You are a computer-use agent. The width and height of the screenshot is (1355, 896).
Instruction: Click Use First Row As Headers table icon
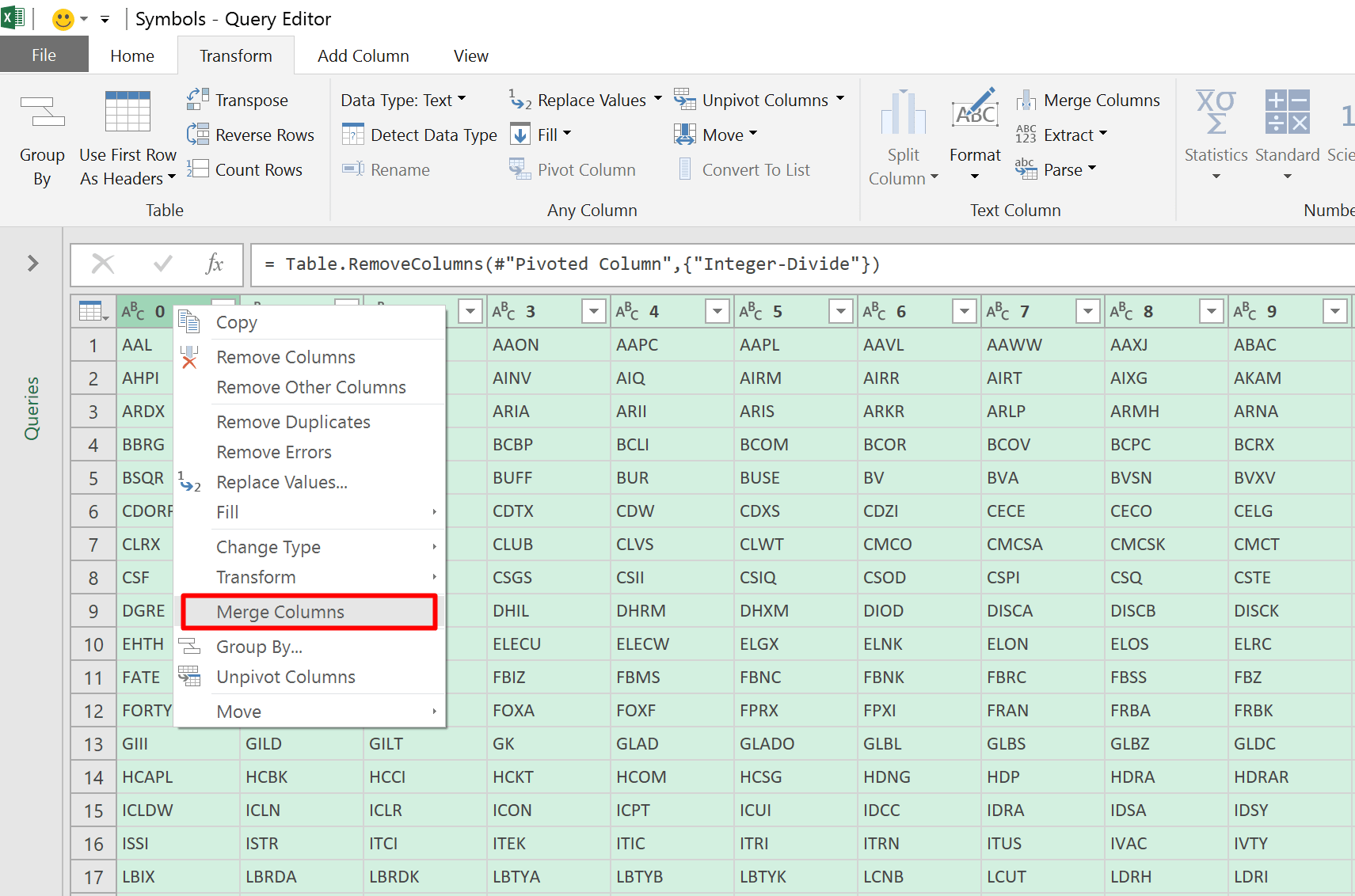(x=128, y=112)
